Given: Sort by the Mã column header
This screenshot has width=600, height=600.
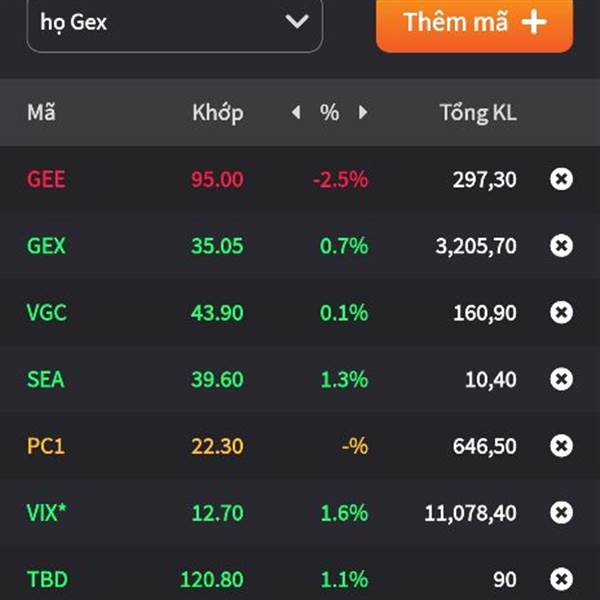Looking at the screenshot, I should [x=41, y=112].
